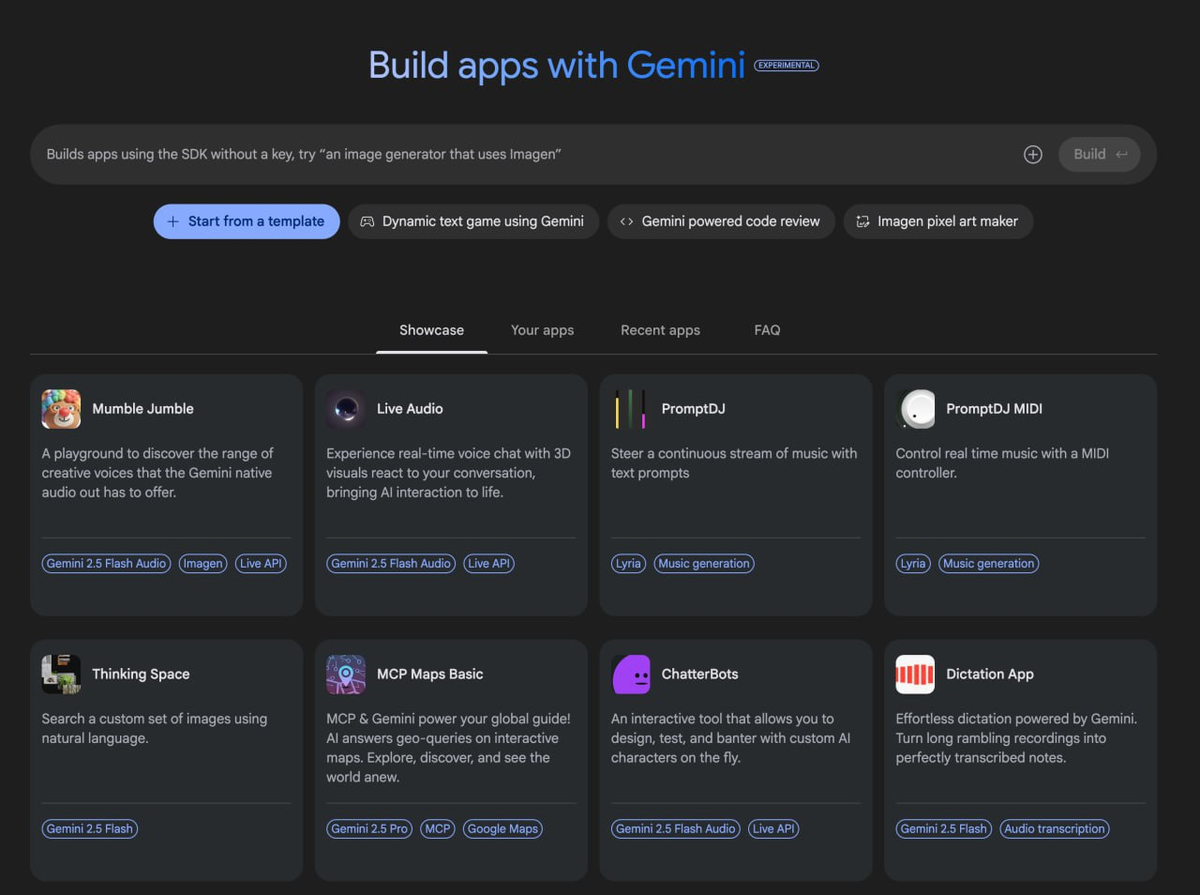The height and width of the screenshot is (895, 1200).
Task: Click ChatterBots description about custom AI characters
Action: click(x=731, y=738)
